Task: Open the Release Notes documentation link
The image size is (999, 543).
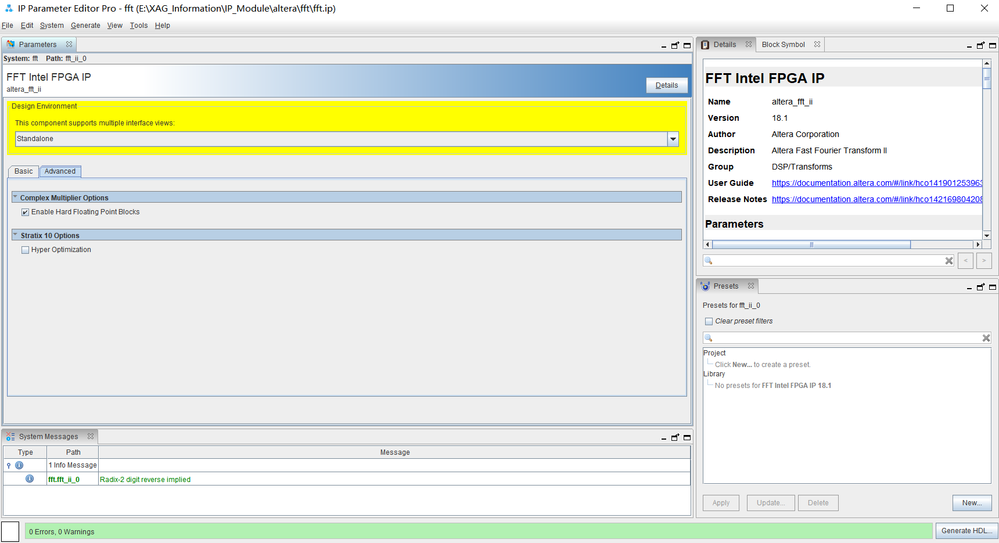Action: (x=877, y=199)
